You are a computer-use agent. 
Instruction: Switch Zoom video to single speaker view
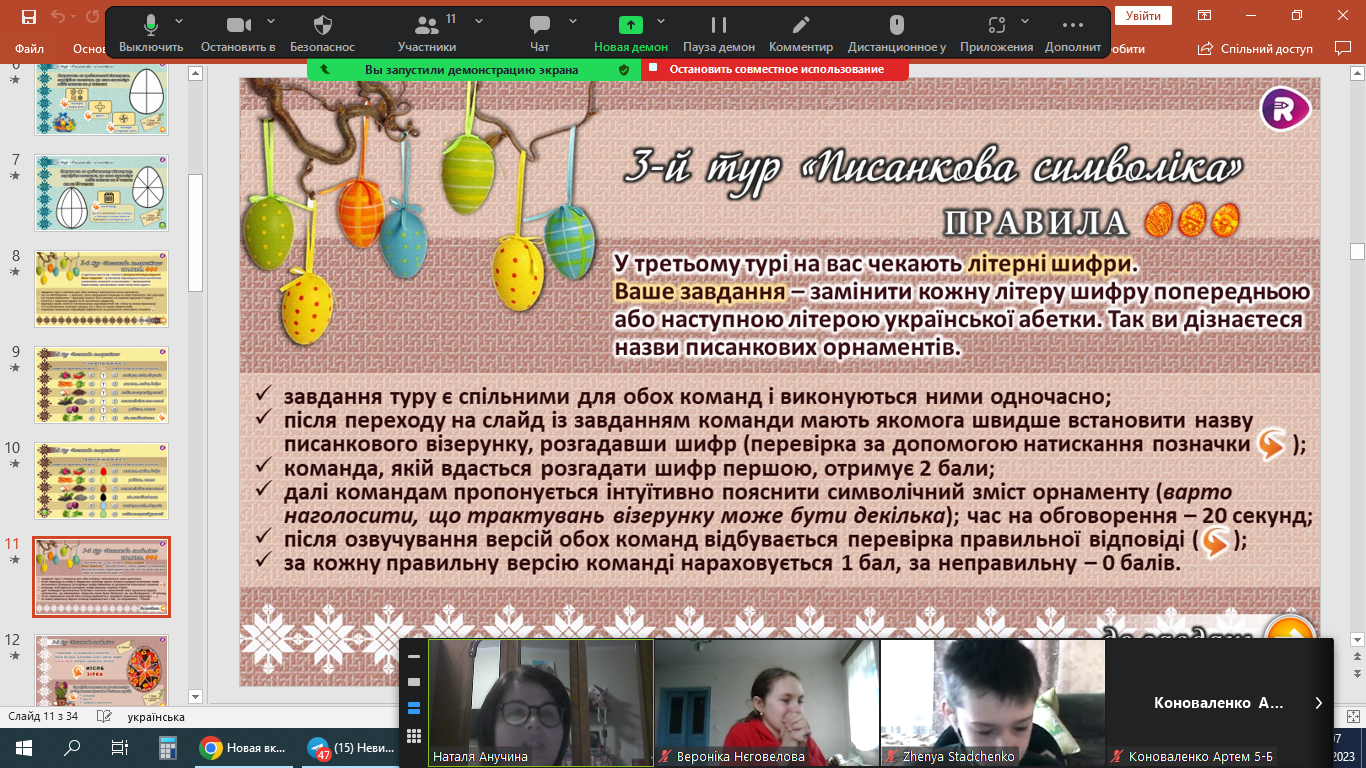pos(414,682)
